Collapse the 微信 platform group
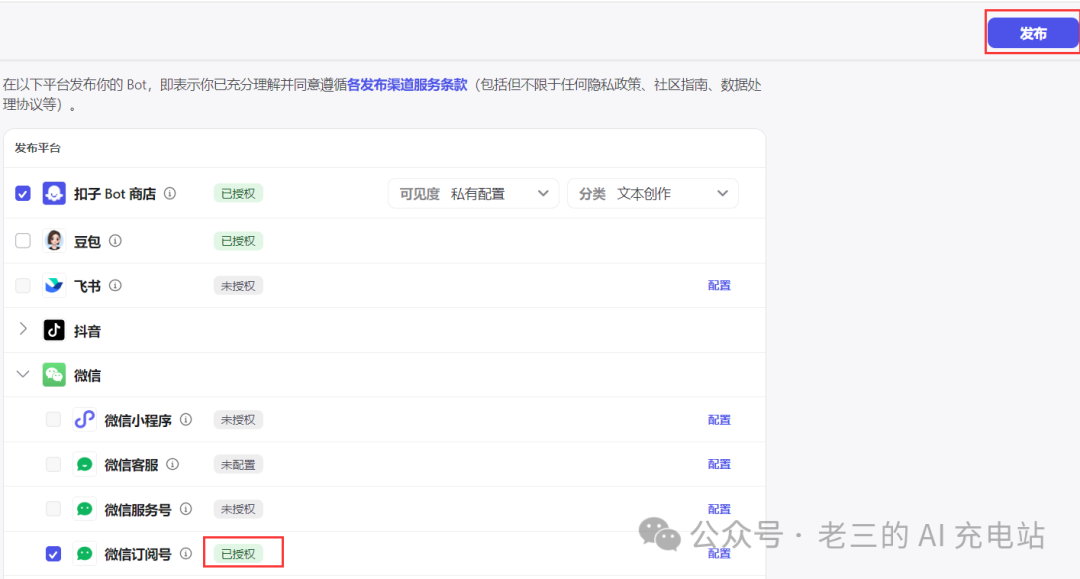Screen dimensions: 1080x579 23,375
